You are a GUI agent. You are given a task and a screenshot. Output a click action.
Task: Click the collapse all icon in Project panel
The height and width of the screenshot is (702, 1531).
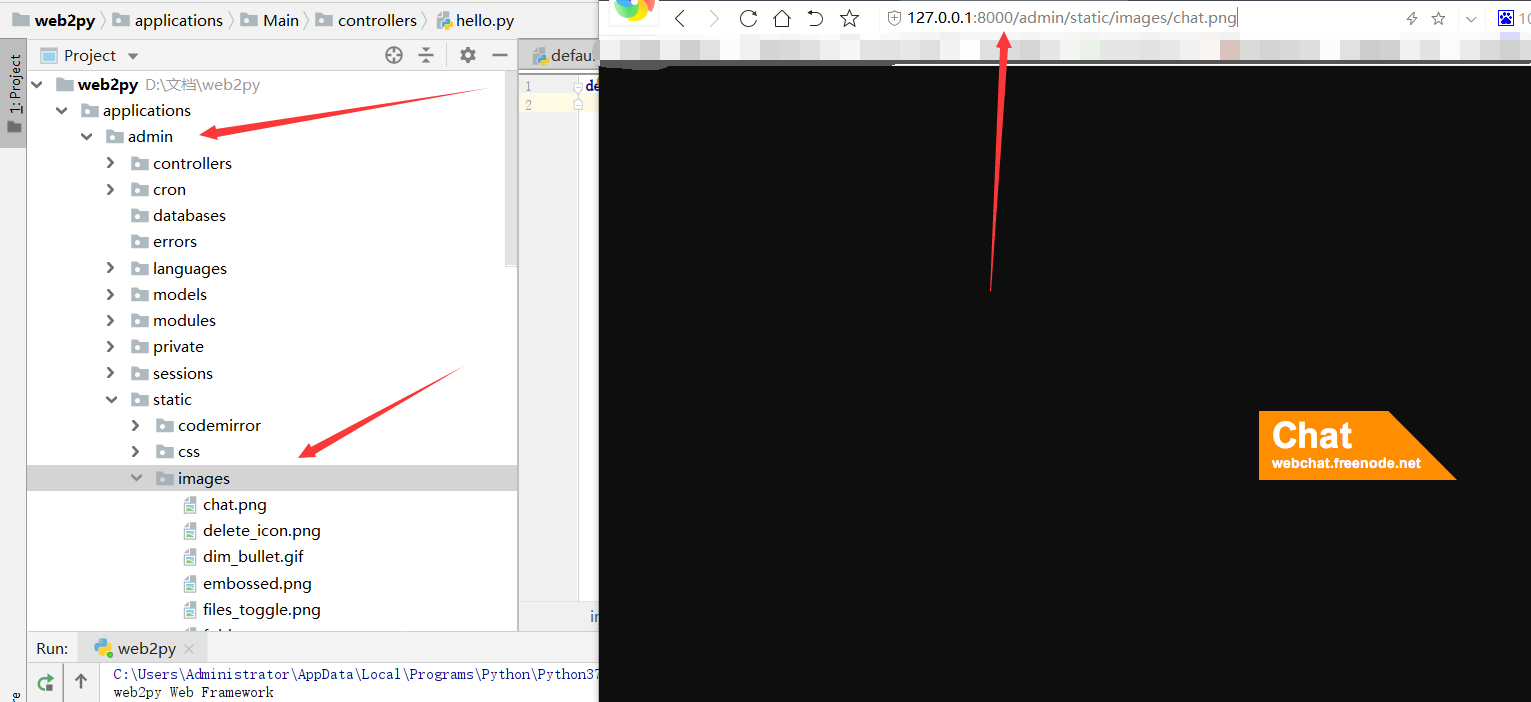426,56
